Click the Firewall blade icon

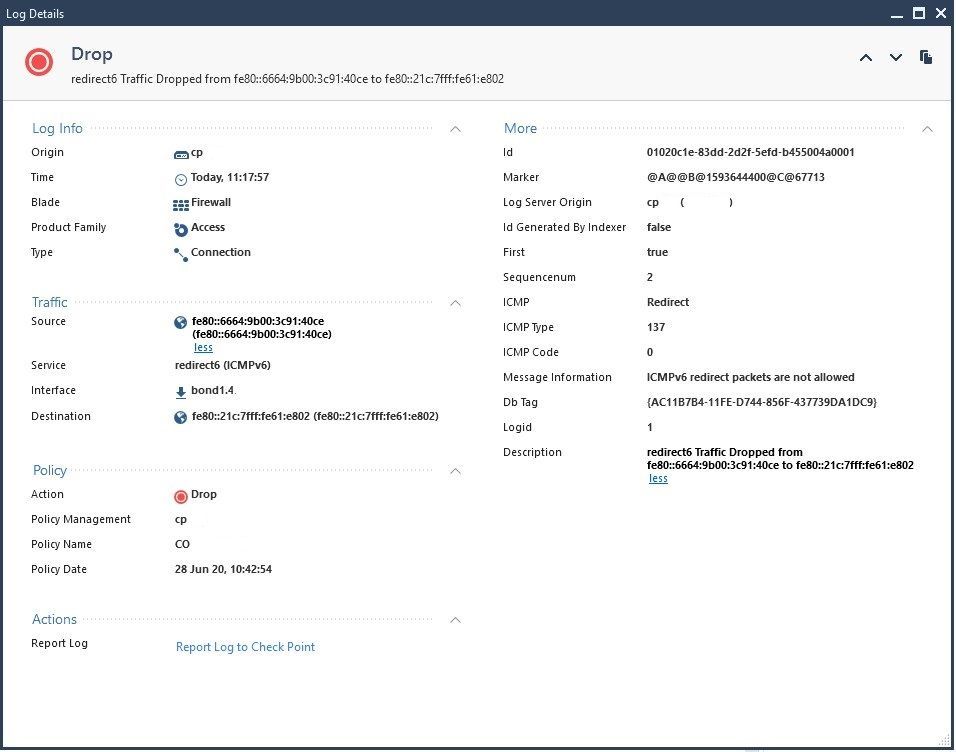181,204
